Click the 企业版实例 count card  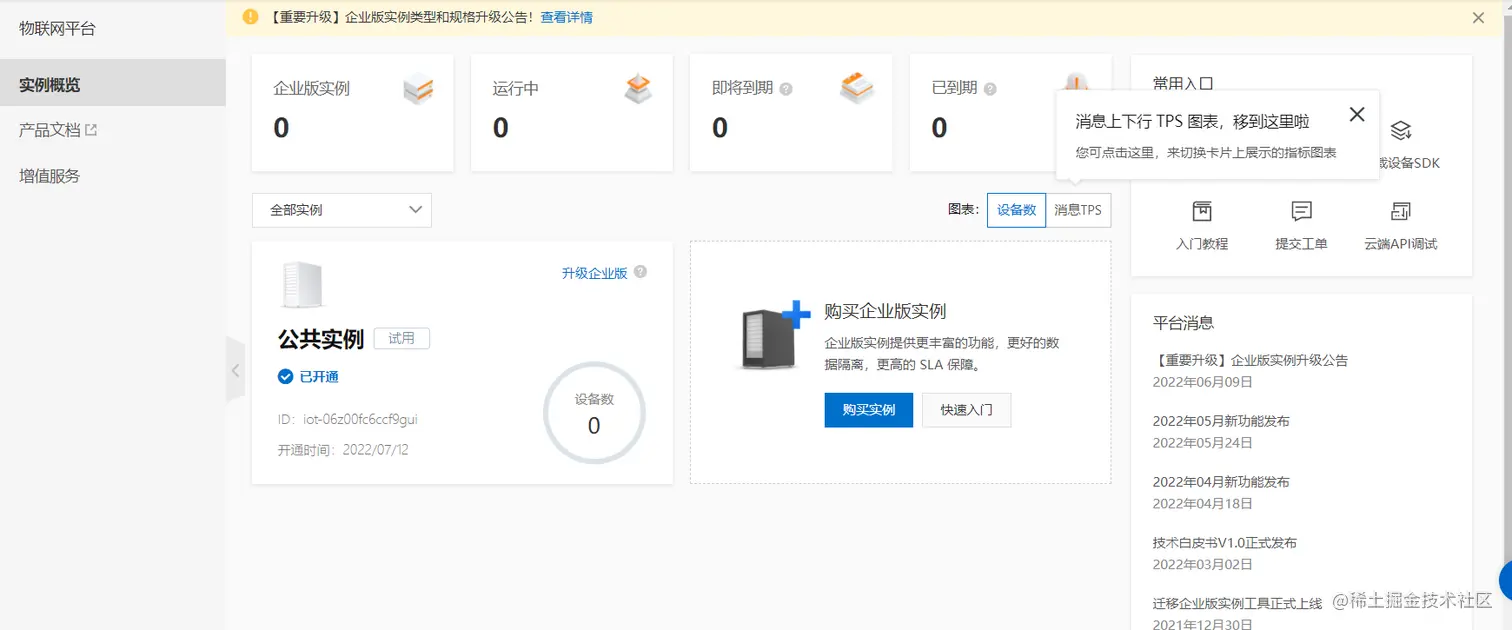coord(352,113)
